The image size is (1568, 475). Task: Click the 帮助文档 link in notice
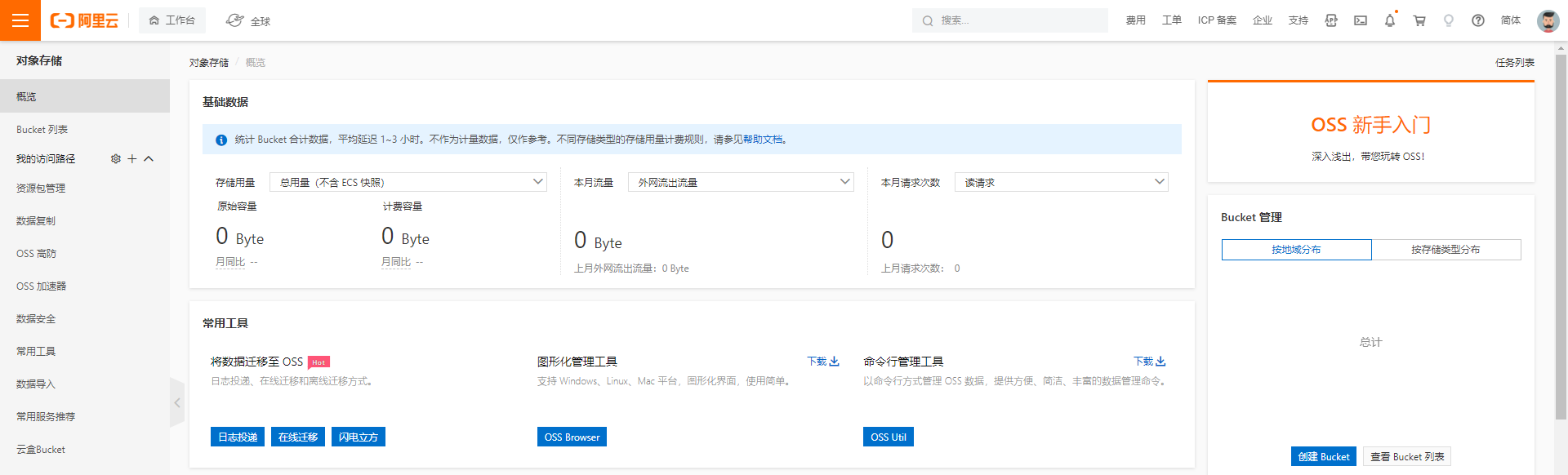763,140
